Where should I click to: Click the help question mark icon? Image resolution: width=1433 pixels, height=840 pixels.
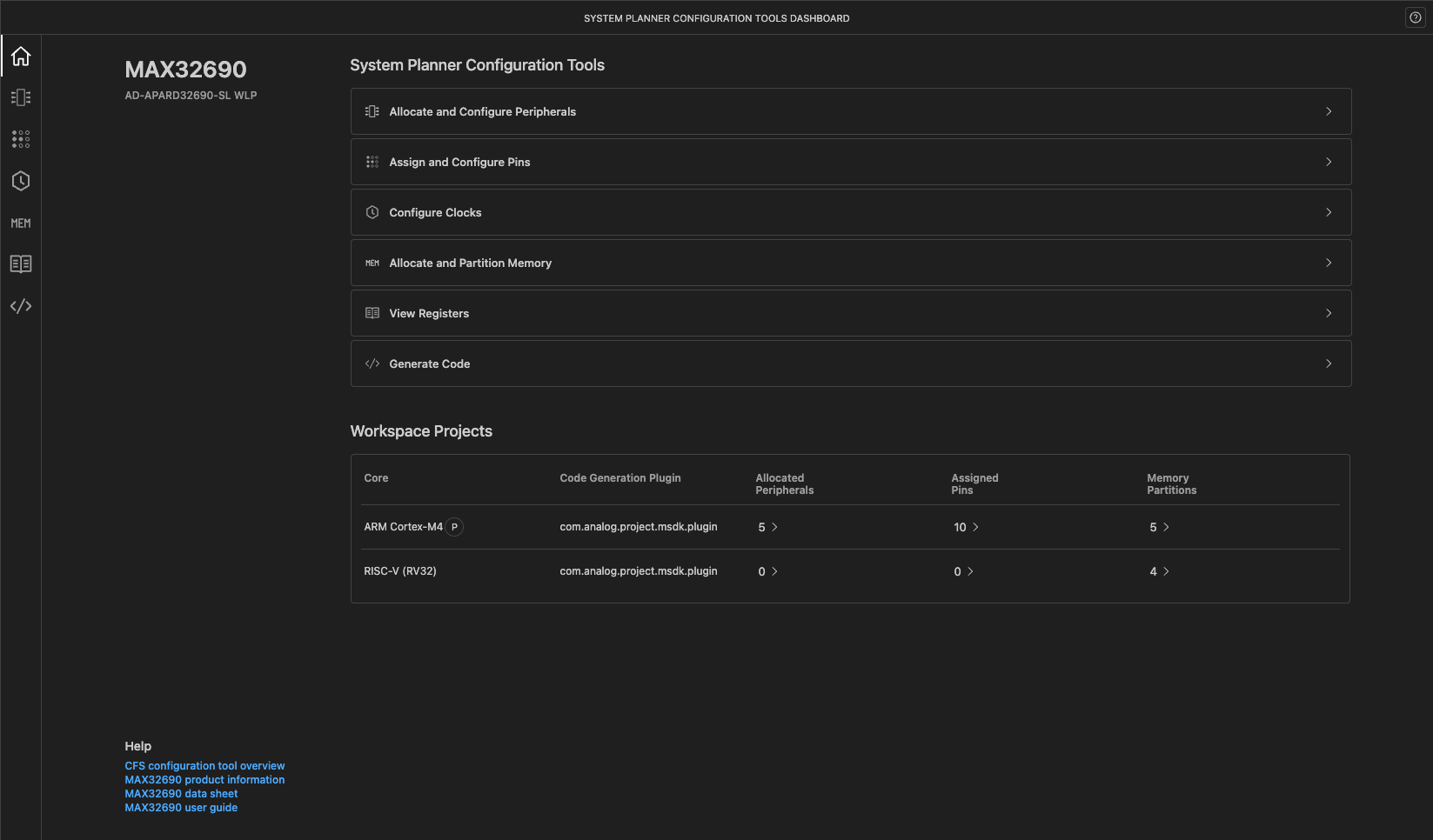1416,17
